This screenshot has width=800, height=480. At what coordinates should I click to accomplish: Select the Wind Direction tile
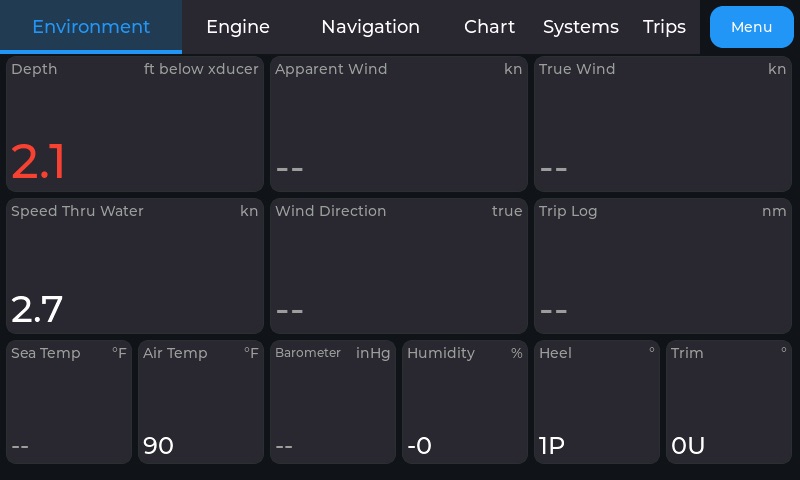(x=398, y=266)
